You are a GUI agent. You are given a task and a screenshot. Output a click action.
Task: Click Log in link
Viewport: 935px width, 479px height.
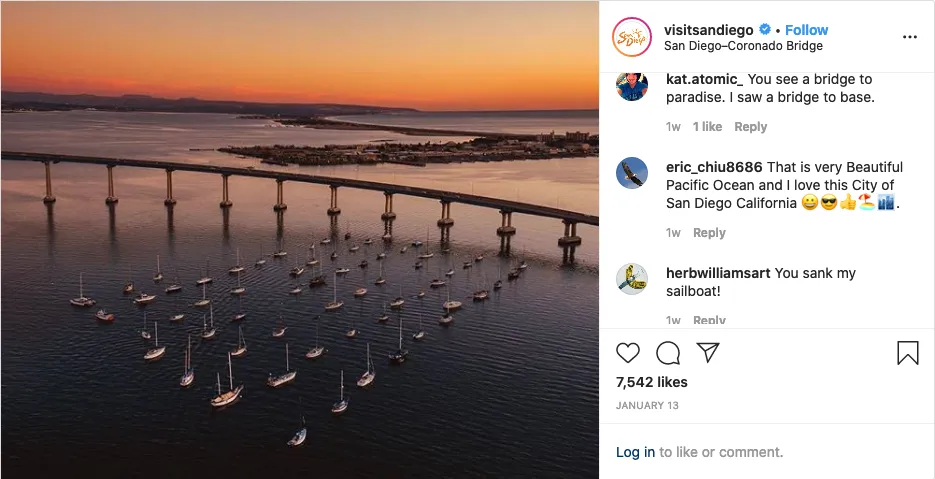[635, 452]
